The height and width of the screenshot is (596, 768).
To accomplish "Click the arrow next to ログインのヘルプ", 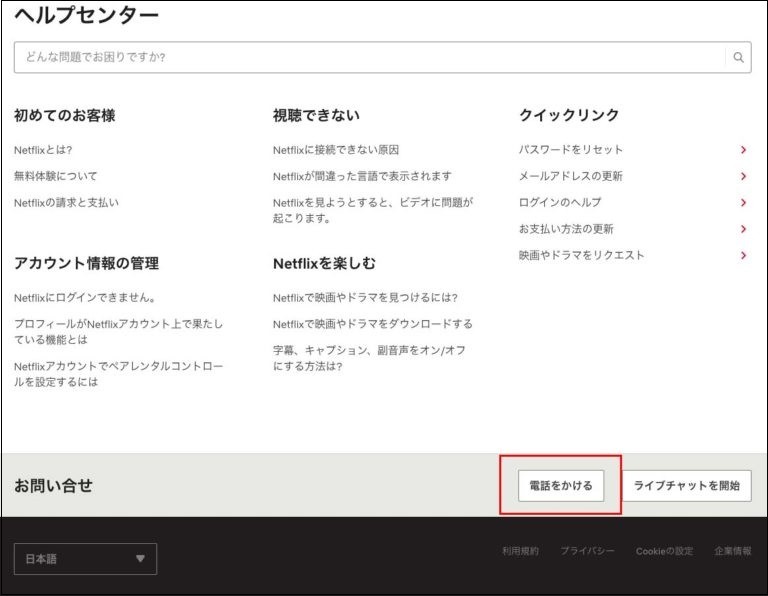I will (x=744, y=203).
